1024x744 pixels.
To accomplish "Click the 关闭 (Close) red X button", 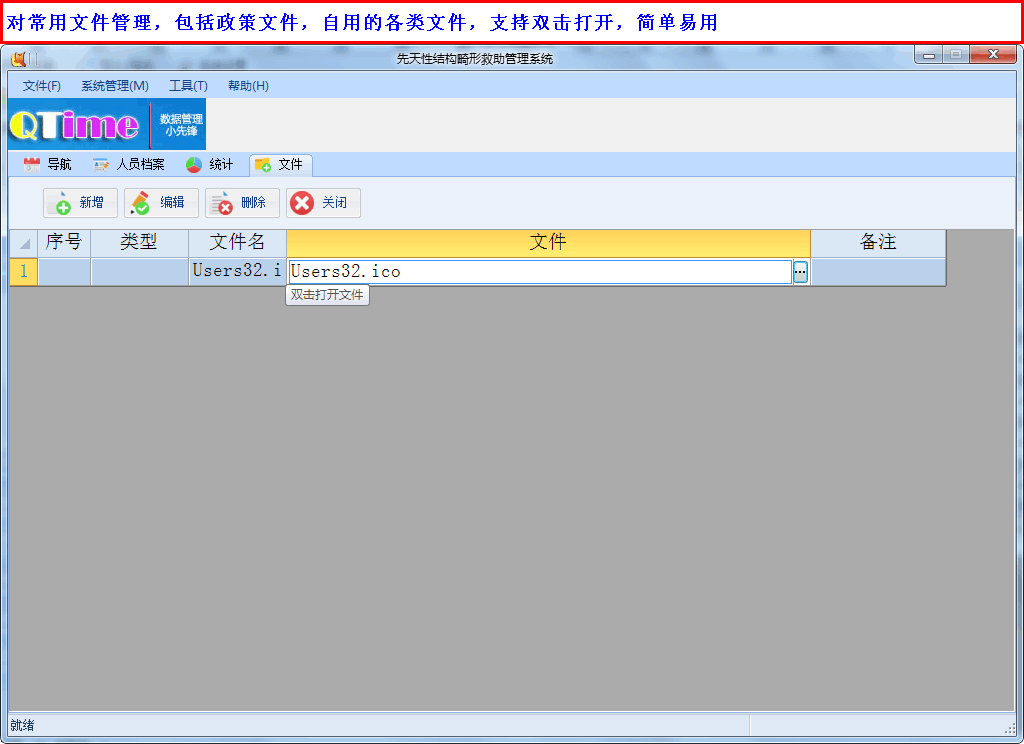I will click(x=323, y=203).
